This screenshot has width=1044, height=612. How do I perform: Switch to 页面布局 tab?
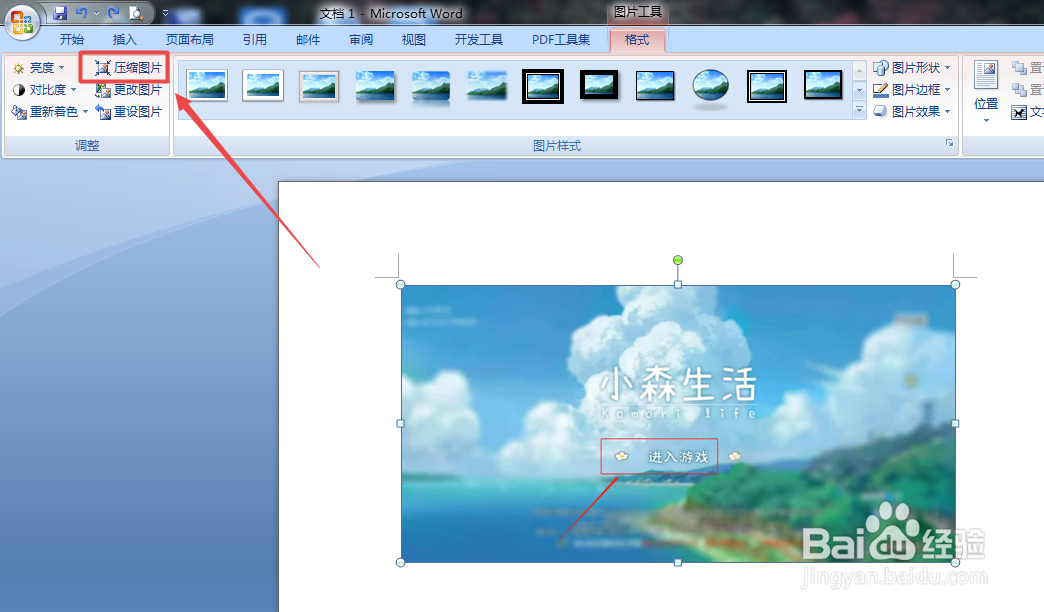tap(190, 40)
